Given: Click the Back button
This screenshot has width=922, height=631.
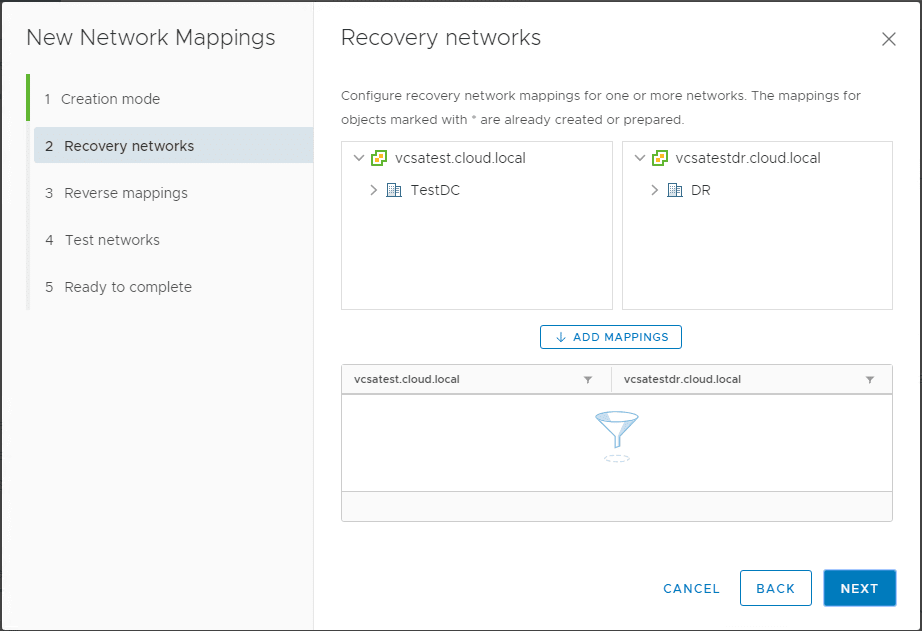Looking at the screenshot, I should [775, 588].
